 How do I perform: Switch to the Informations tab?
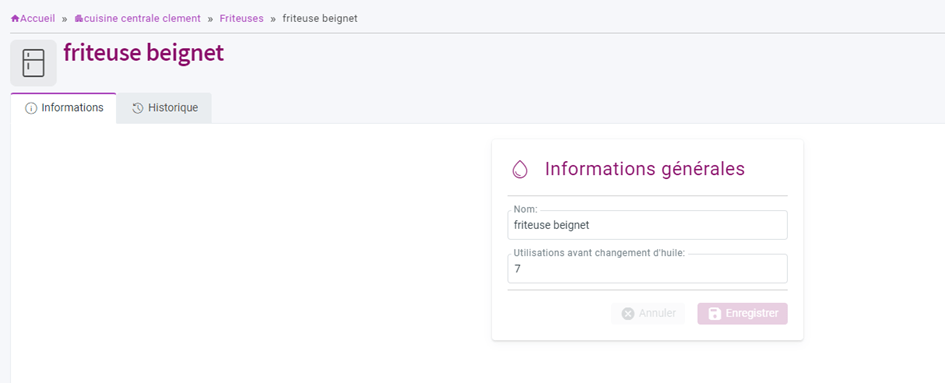click(64, 108)
